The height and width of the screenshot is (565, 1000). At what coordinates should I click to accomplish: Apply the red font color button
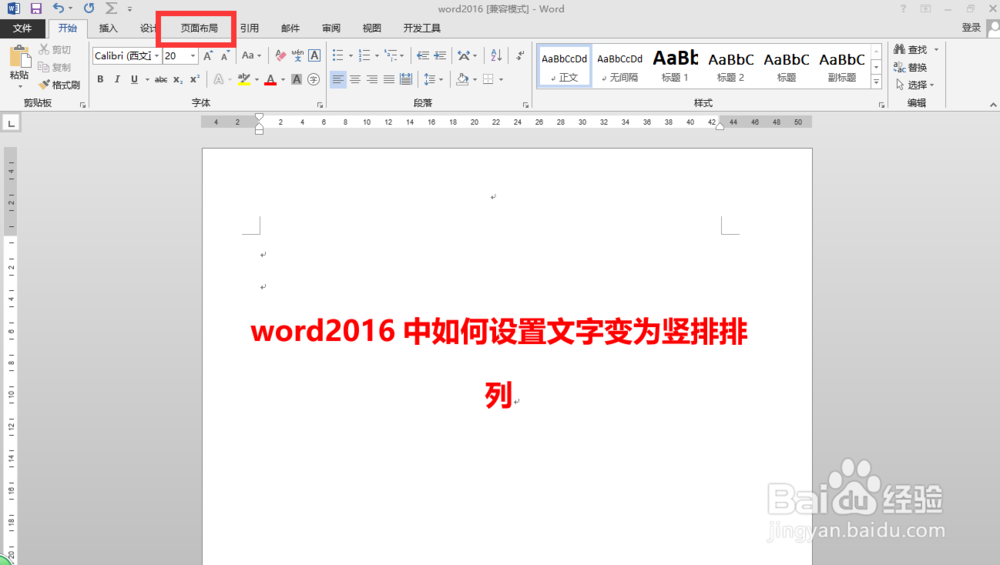(270, 80)
